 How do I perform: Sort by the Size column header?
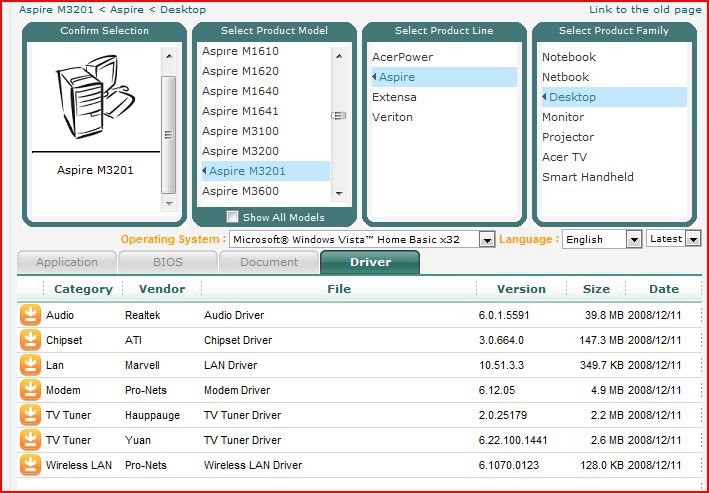tap(596, 289)
